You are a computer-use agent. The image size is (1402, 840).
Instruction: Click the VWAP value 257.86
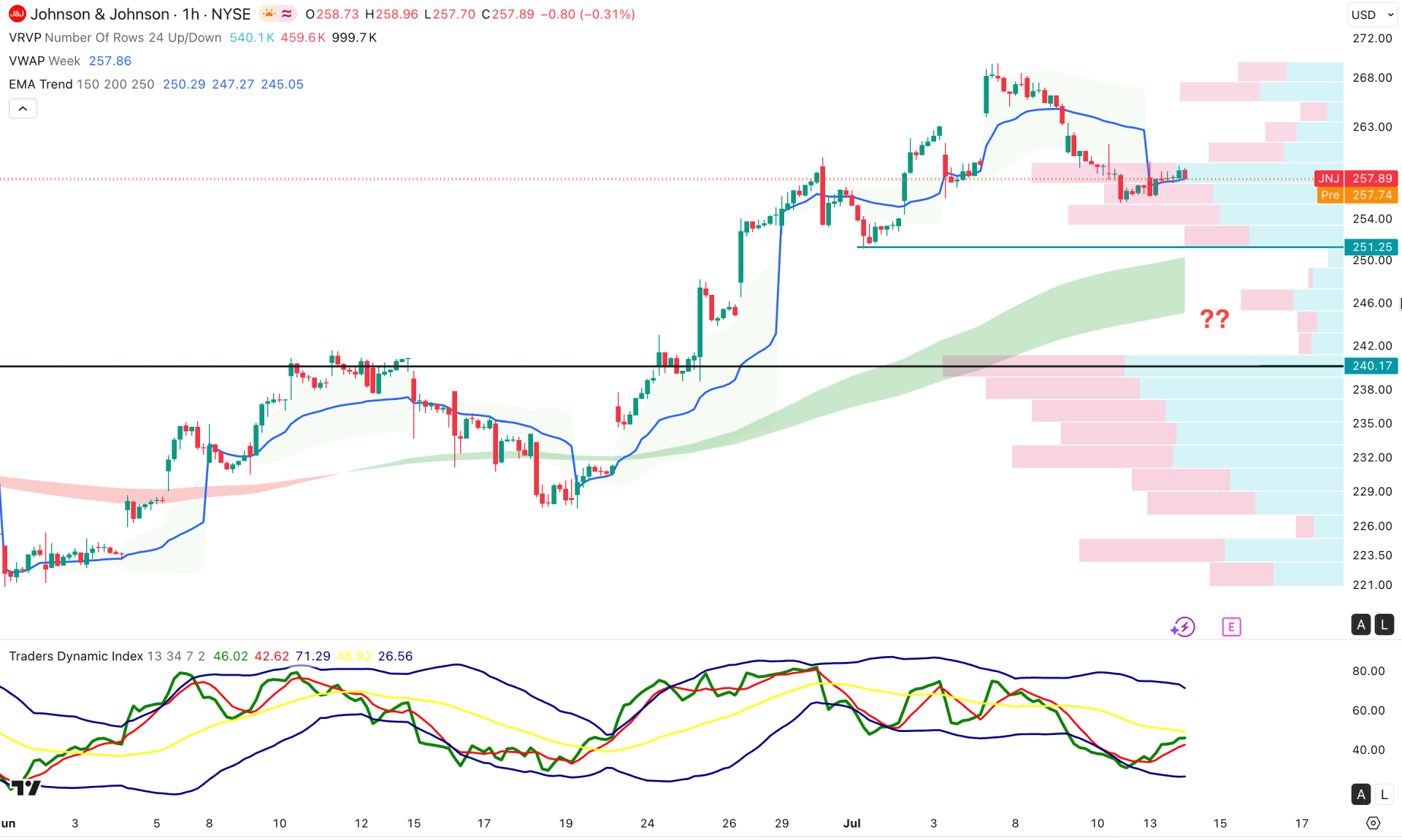tap(110, 61)
